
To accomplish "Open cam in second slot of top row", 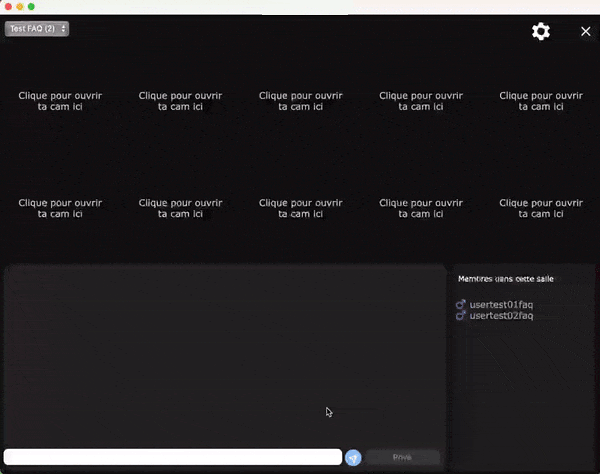I will (x=180, y=101).
